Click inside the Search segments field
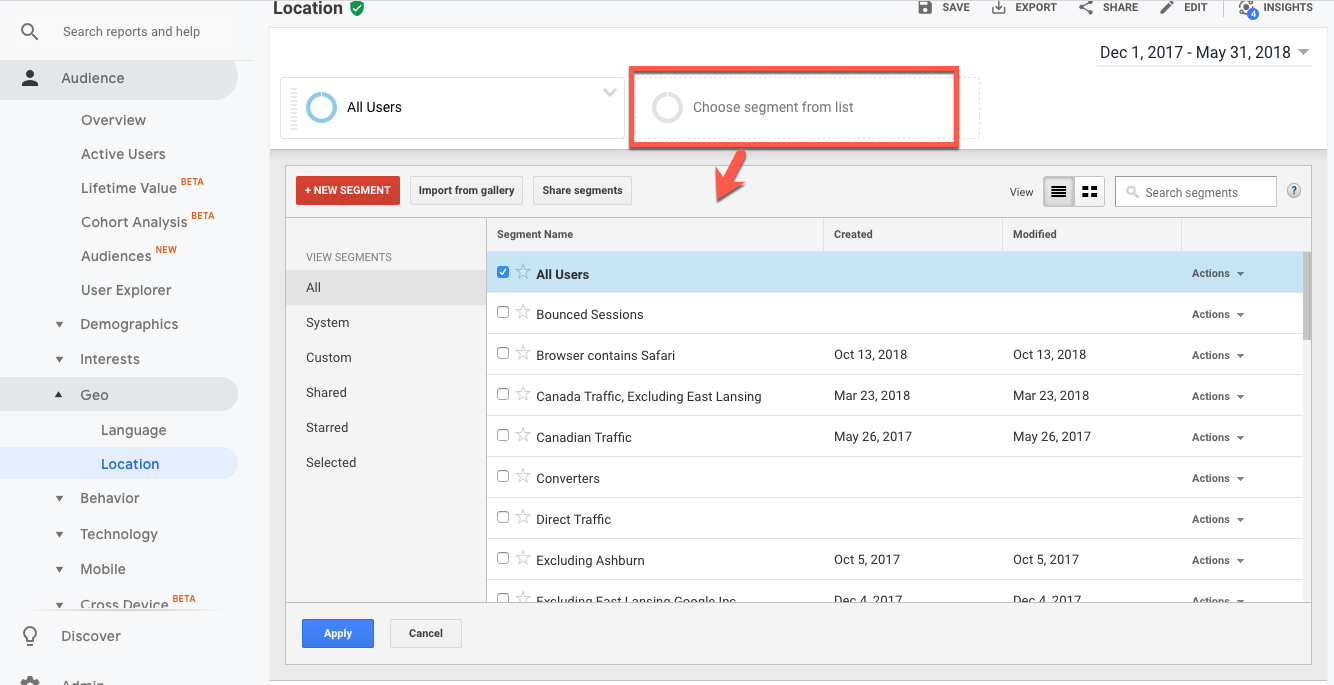The image size is (1334, 685). pyautogui.click(x=1200, y=191)
